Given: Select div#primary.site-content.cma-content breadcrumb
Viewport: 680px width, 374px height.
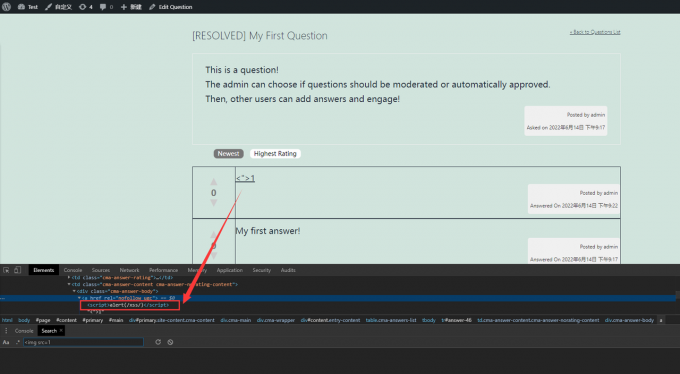Looking at the screenshot, I should [x=172, y=320].
